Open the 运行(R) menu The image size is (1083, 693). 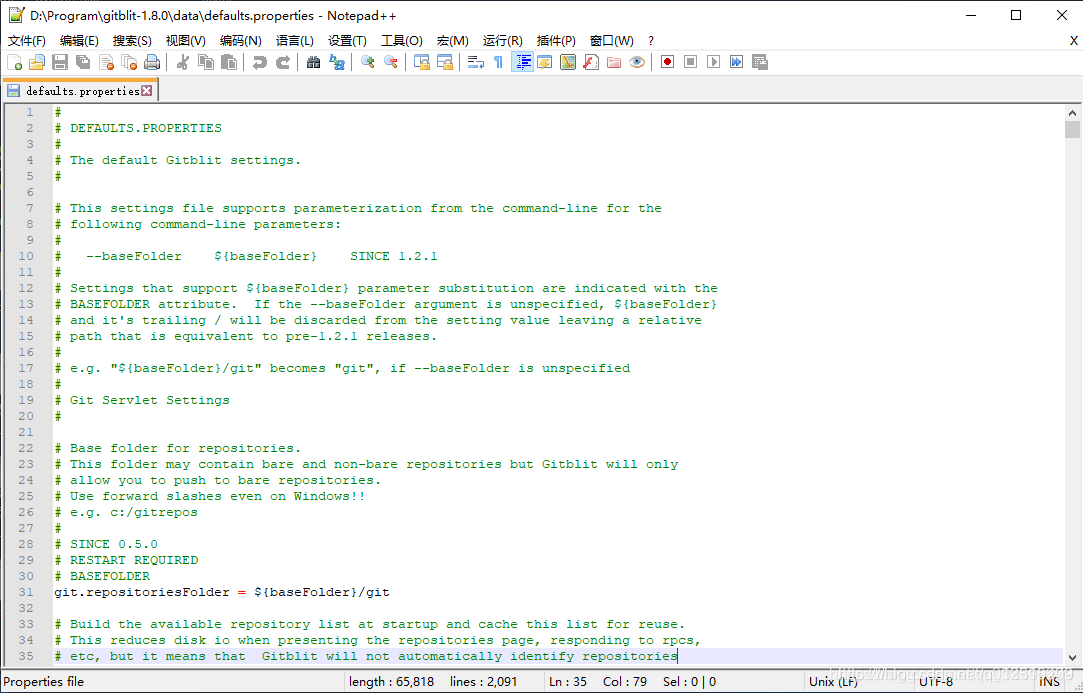pos(503,41)
